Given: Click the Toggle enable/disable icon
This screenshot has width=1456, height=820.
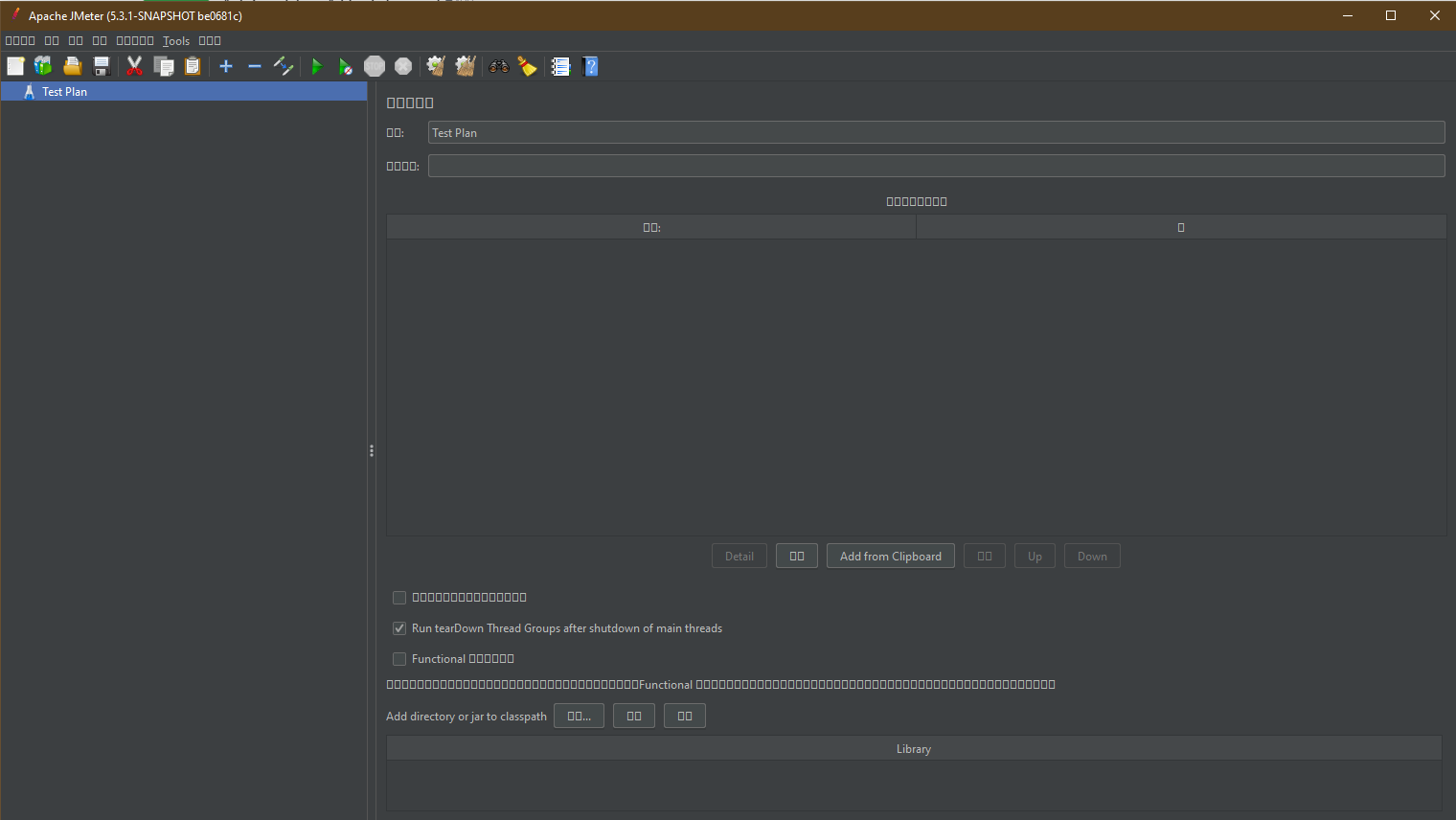Looking at the screenshot, I should point(284,66).
